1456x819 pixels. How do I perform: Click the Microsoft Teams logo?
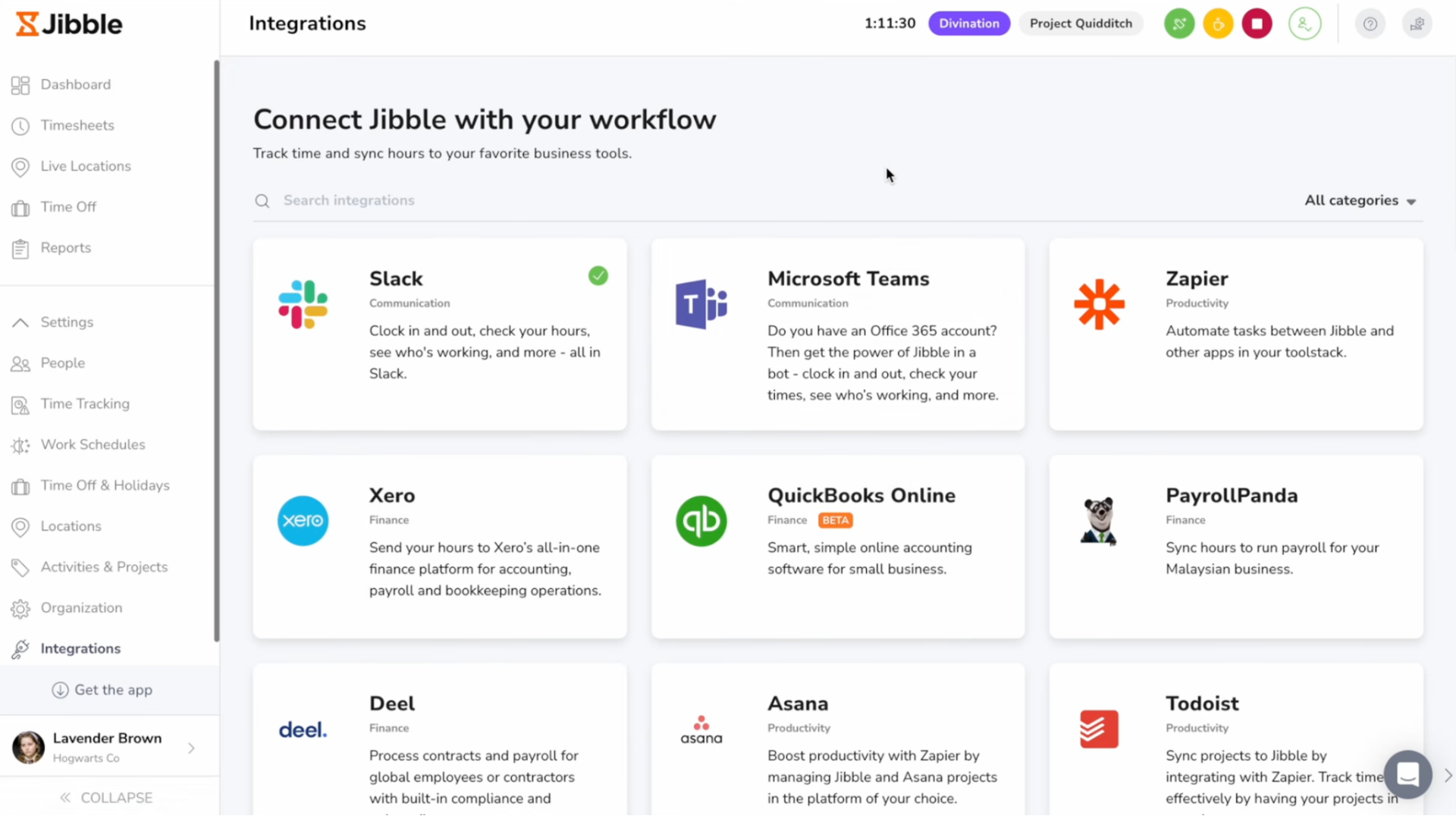(701, 304)
